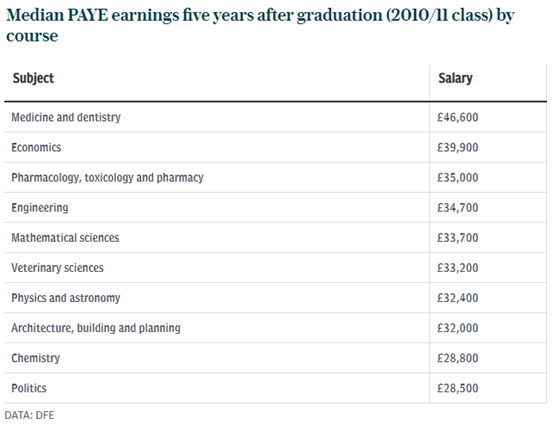Viewport: 553px width, 424px height.
Task: Click the Salary column header
Action: tap(455, 78)
